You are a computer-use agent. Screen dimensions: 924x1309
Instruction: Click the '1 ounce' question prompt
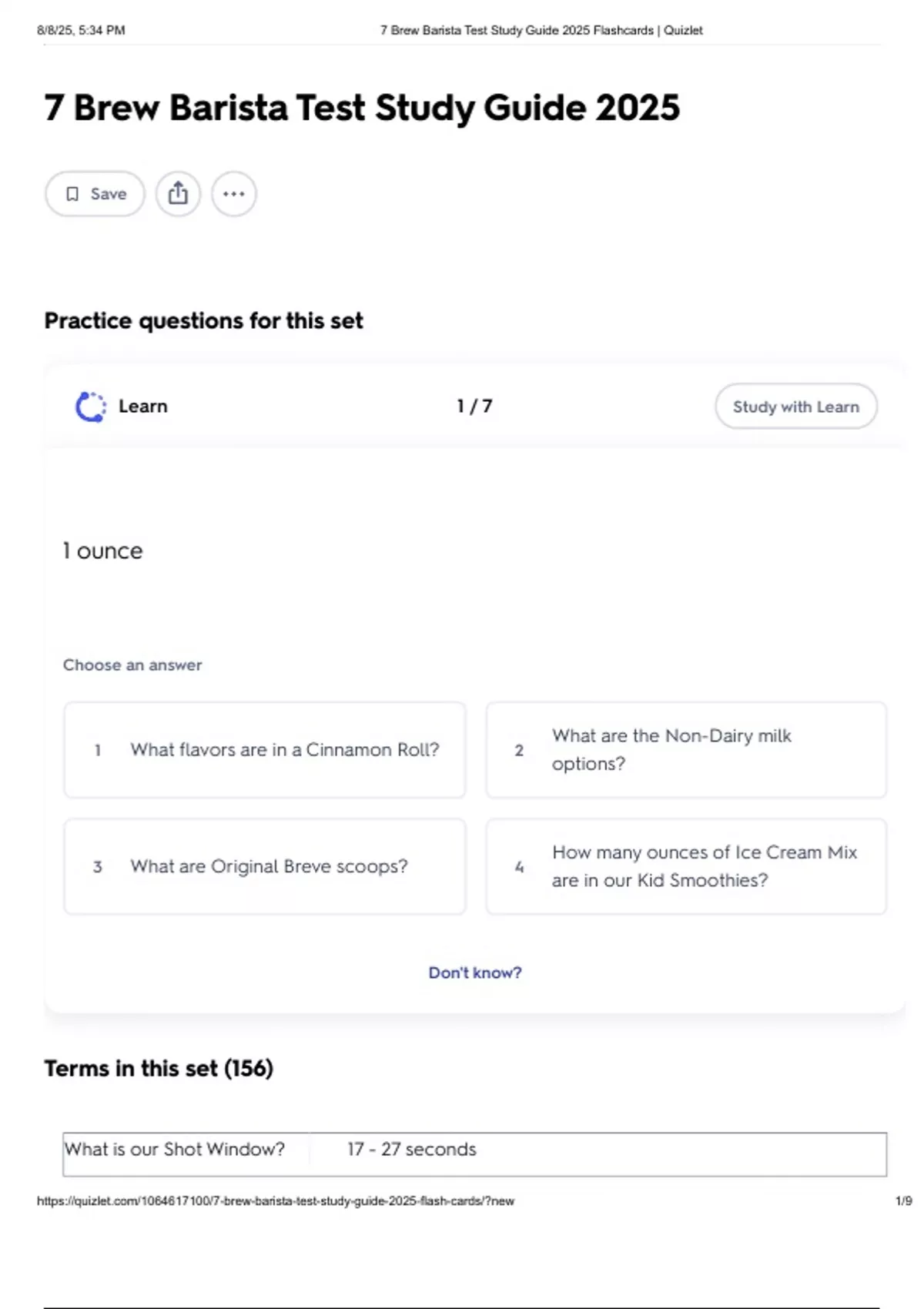103,551
